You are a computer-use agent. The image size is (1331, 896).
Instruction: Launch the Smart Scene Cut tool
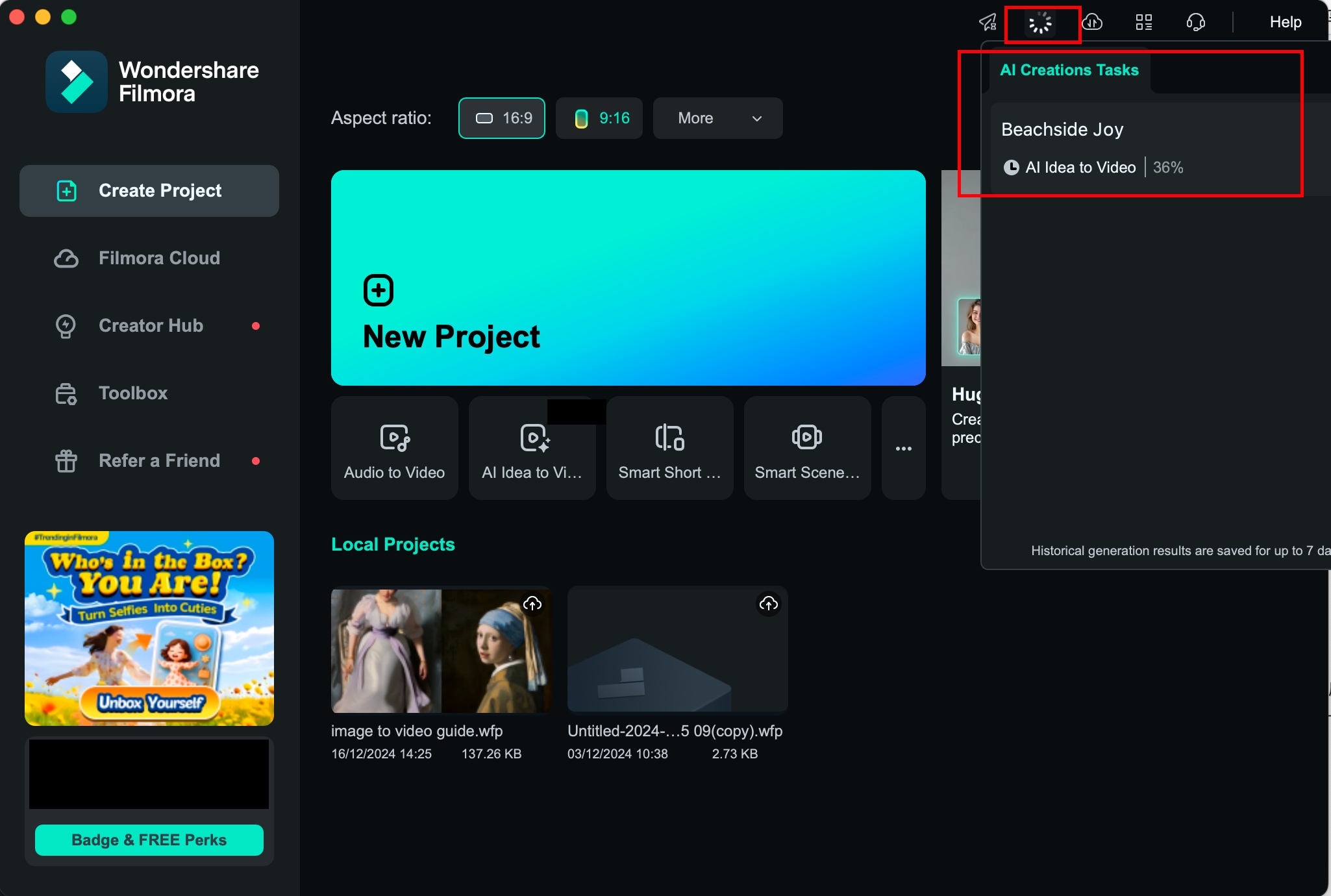(x=807, y=448)
